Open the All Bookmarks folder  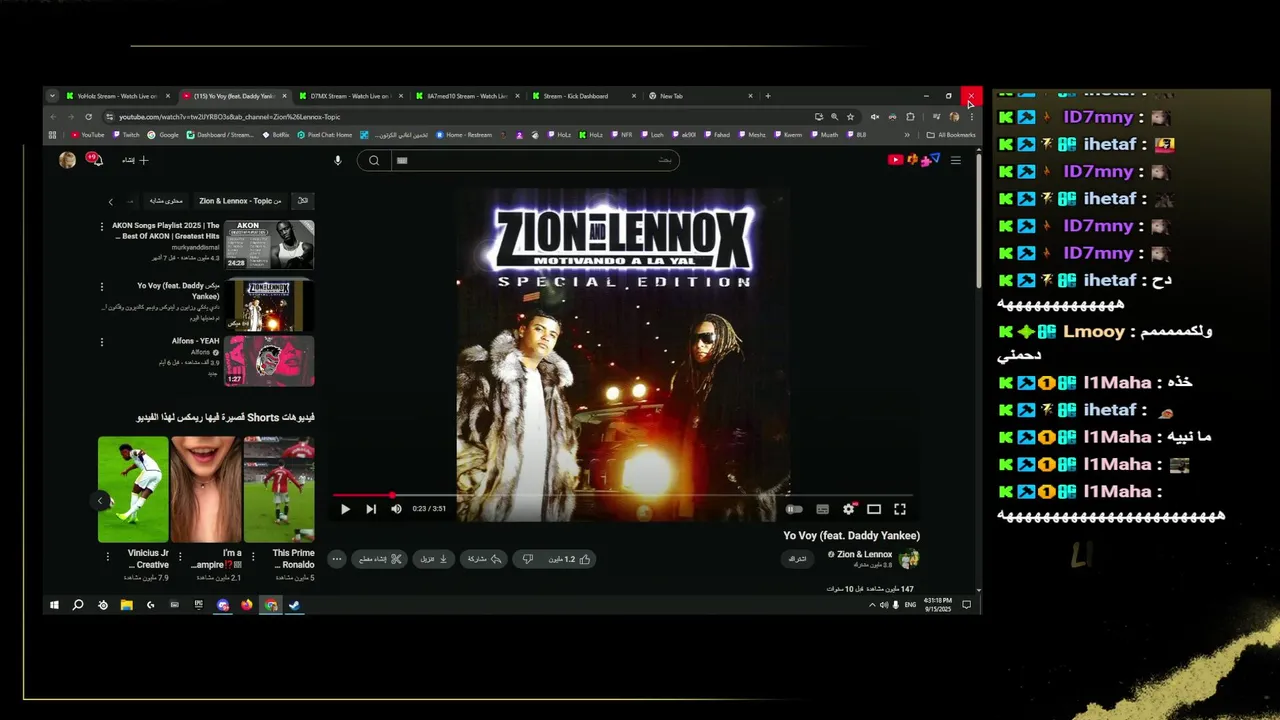pos(951,135)
